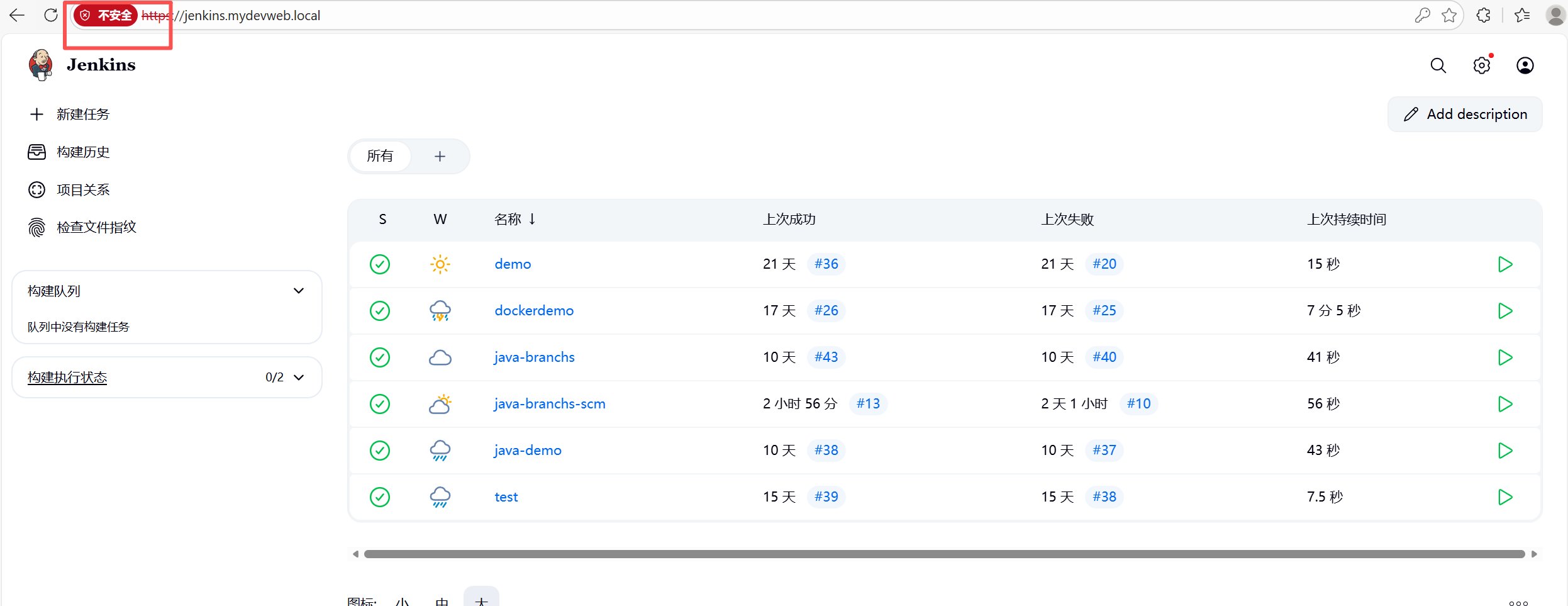
Task: Collapse the 构建队列 panel
Action: (x=299, y=291)
